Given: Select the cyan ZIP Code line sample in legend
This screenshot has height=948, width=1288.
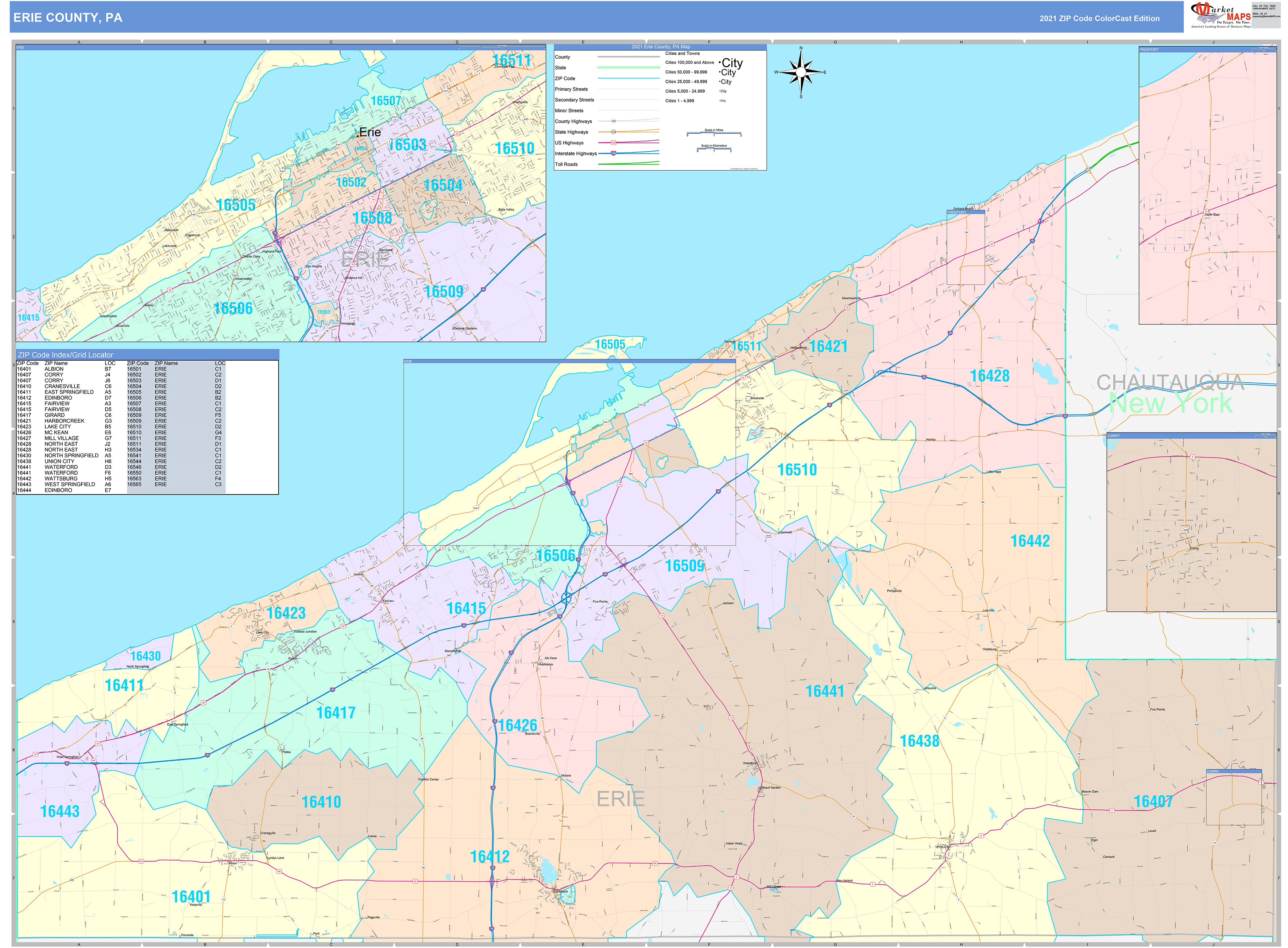Looking at the screenshot, I should pyautogui.click(x=628, y=79).
